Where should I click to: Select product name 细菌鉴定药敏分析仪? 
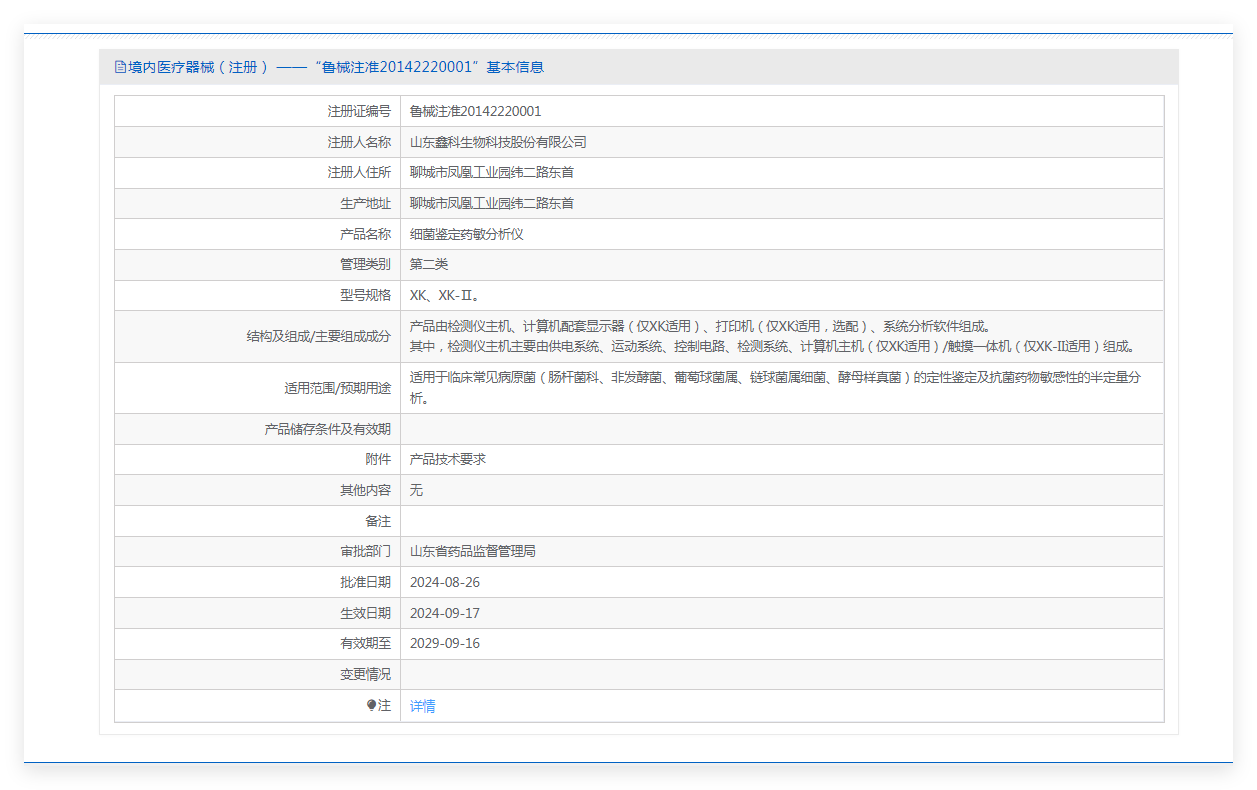click(x=467, y=234)
